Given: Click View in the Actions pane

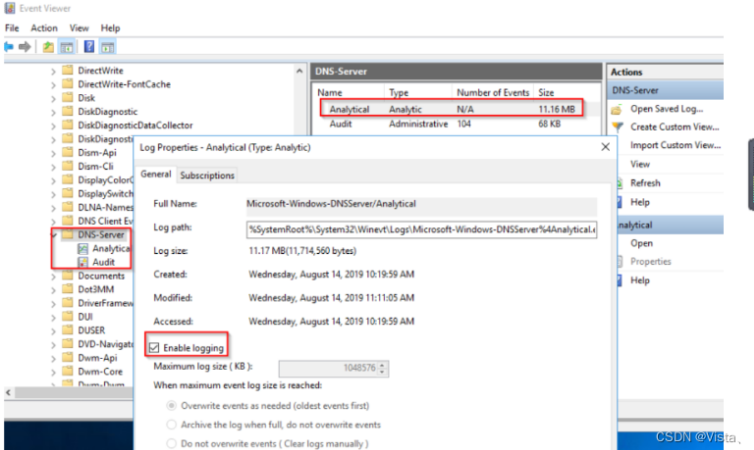Looking at the screenshot, I should pyautogui.click(x=640, y=164).
